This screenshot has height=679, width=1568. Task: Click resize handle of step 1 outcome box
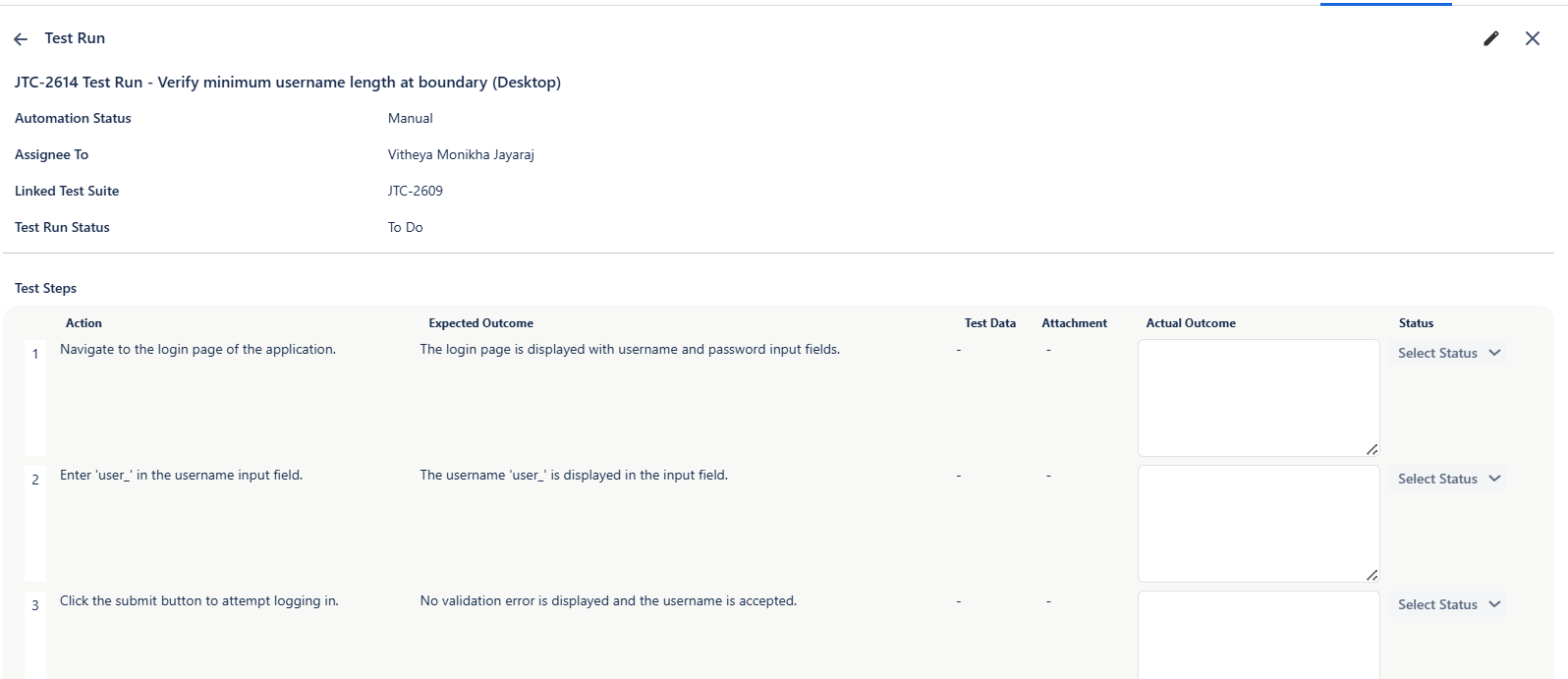(x=1372, y=449)
